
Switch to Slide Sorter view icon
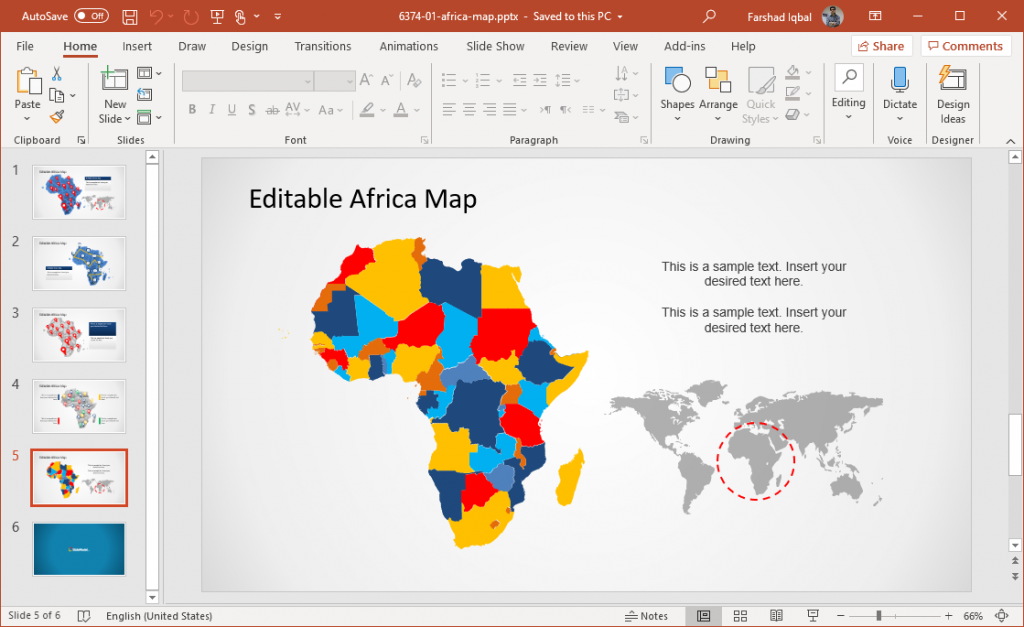740,615
